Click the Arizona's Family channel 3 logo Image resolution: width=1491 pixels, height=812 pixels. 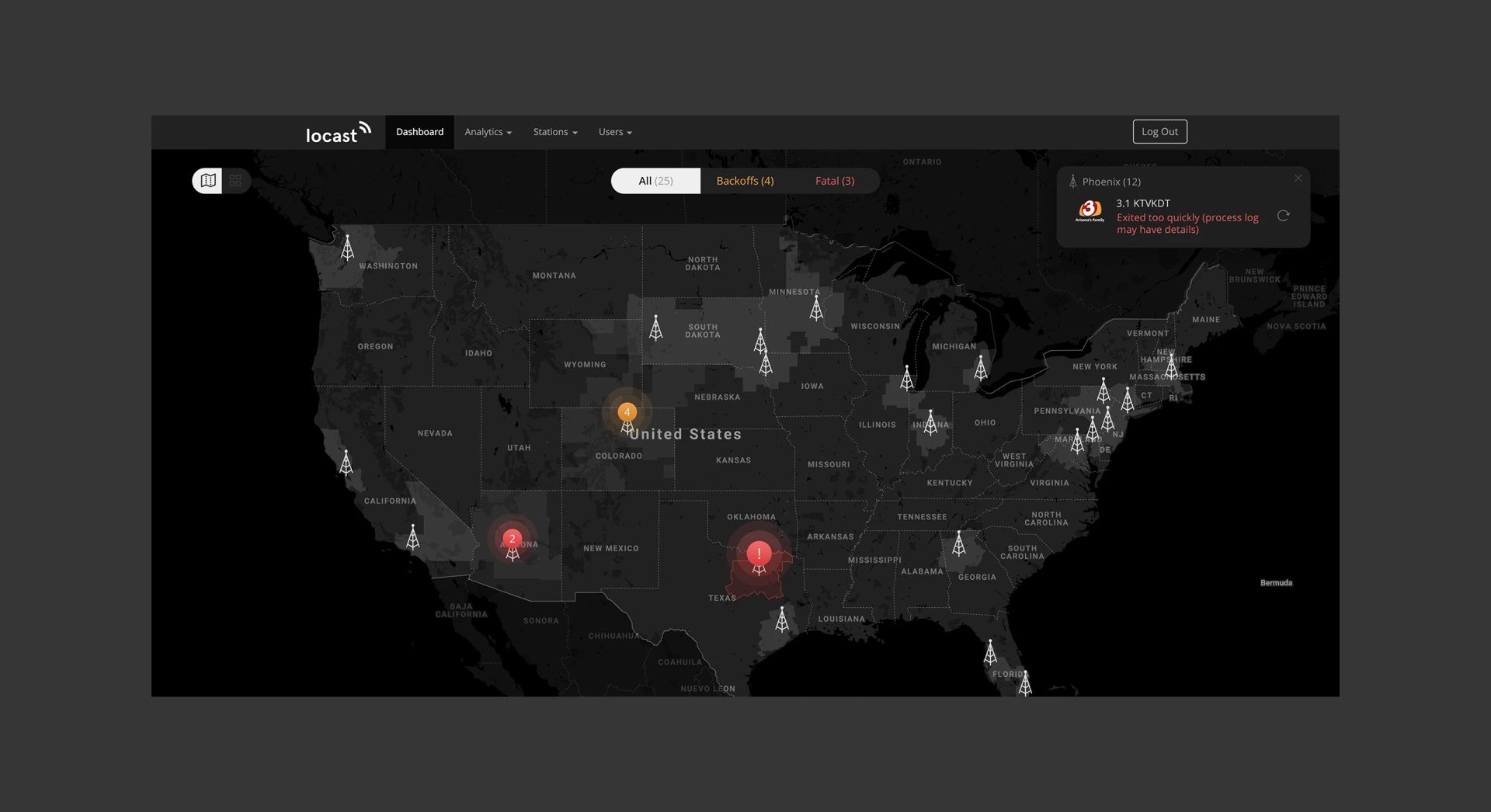[1090, 210]
